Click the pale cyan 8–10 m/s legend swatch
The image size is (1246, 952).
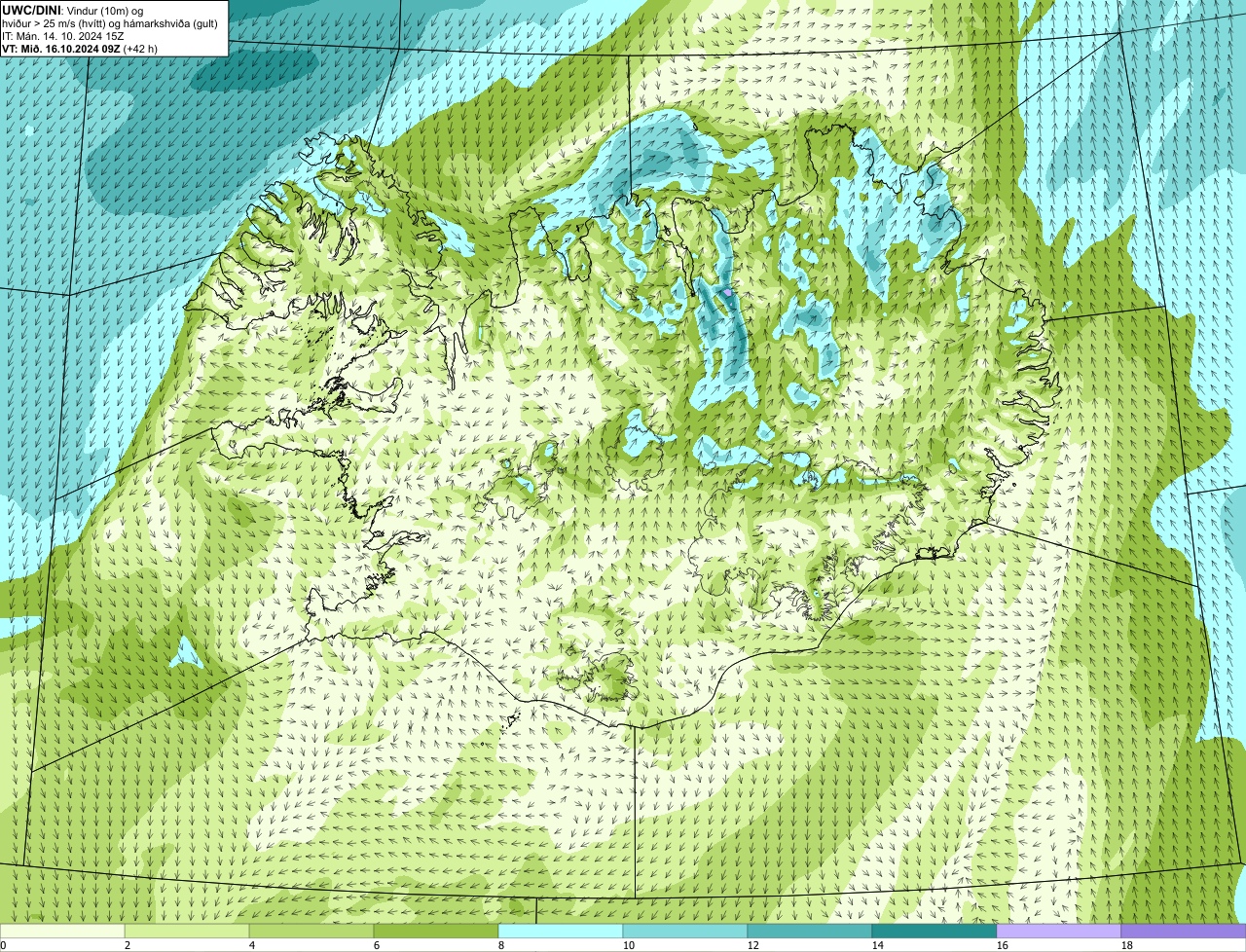[561, 932]
